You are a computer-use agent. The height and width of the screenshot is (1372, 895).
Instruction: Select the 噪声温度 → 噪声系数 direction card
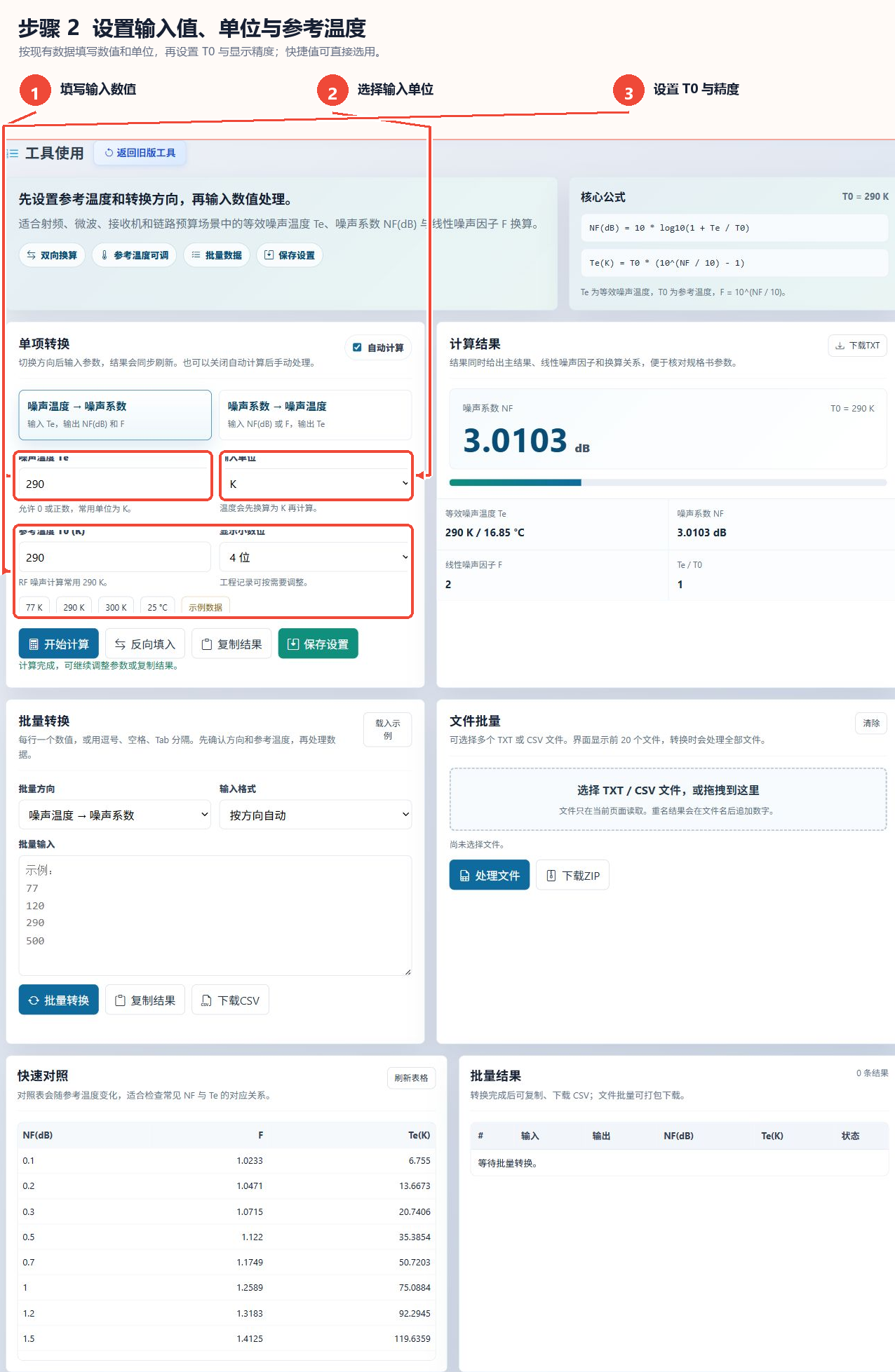click(115, 415)
